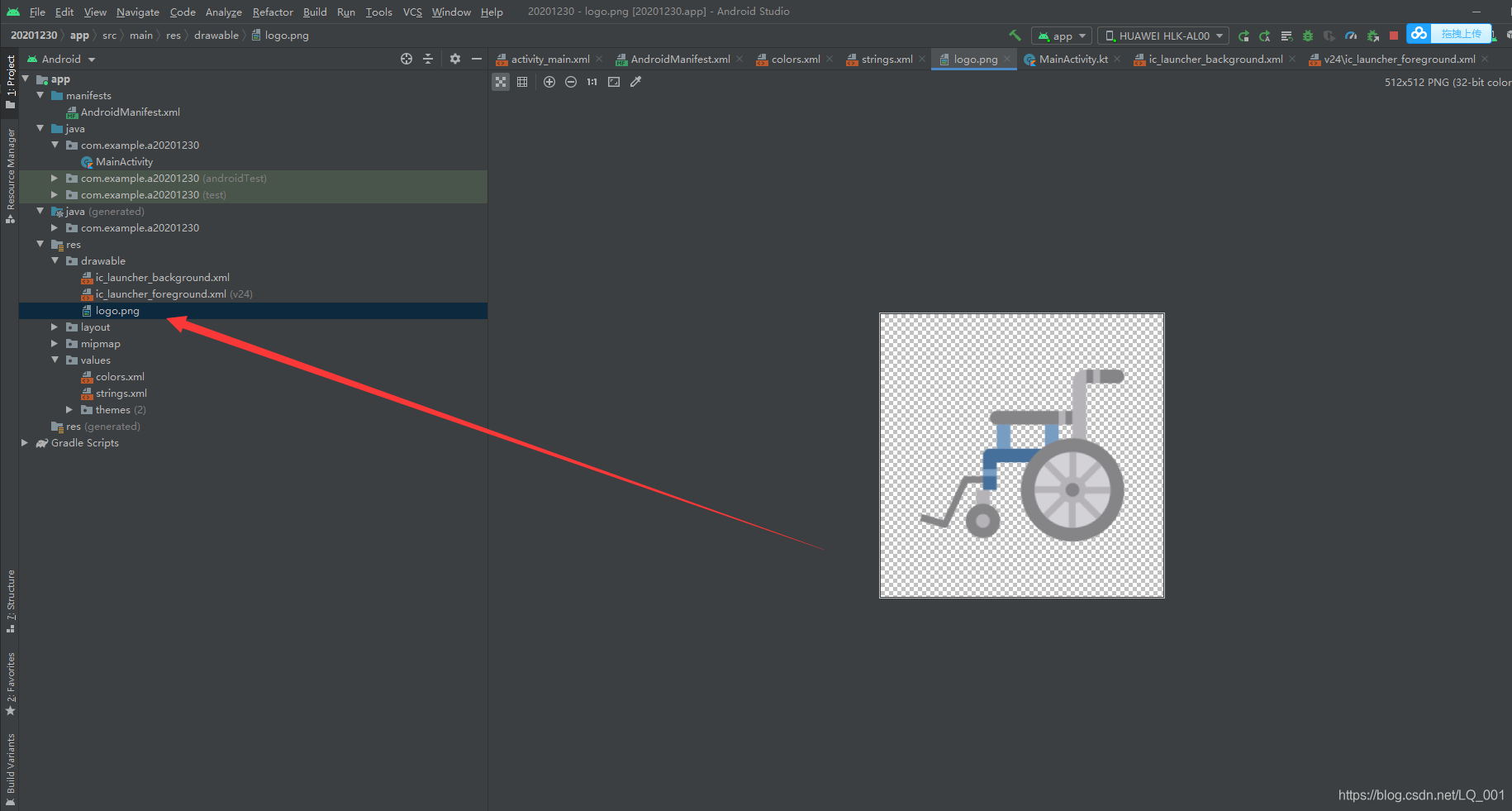The height and width of the screenshot is (811, 1512).
Task: Click the blue cloud upload icon
Action: click(1419, 33)
